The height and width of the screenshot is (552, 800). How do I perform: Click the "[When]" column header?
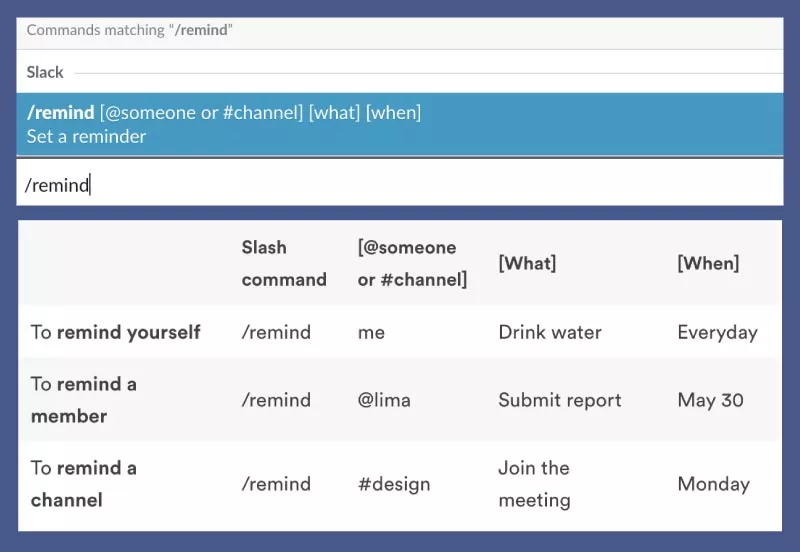[x=708, y=263]
